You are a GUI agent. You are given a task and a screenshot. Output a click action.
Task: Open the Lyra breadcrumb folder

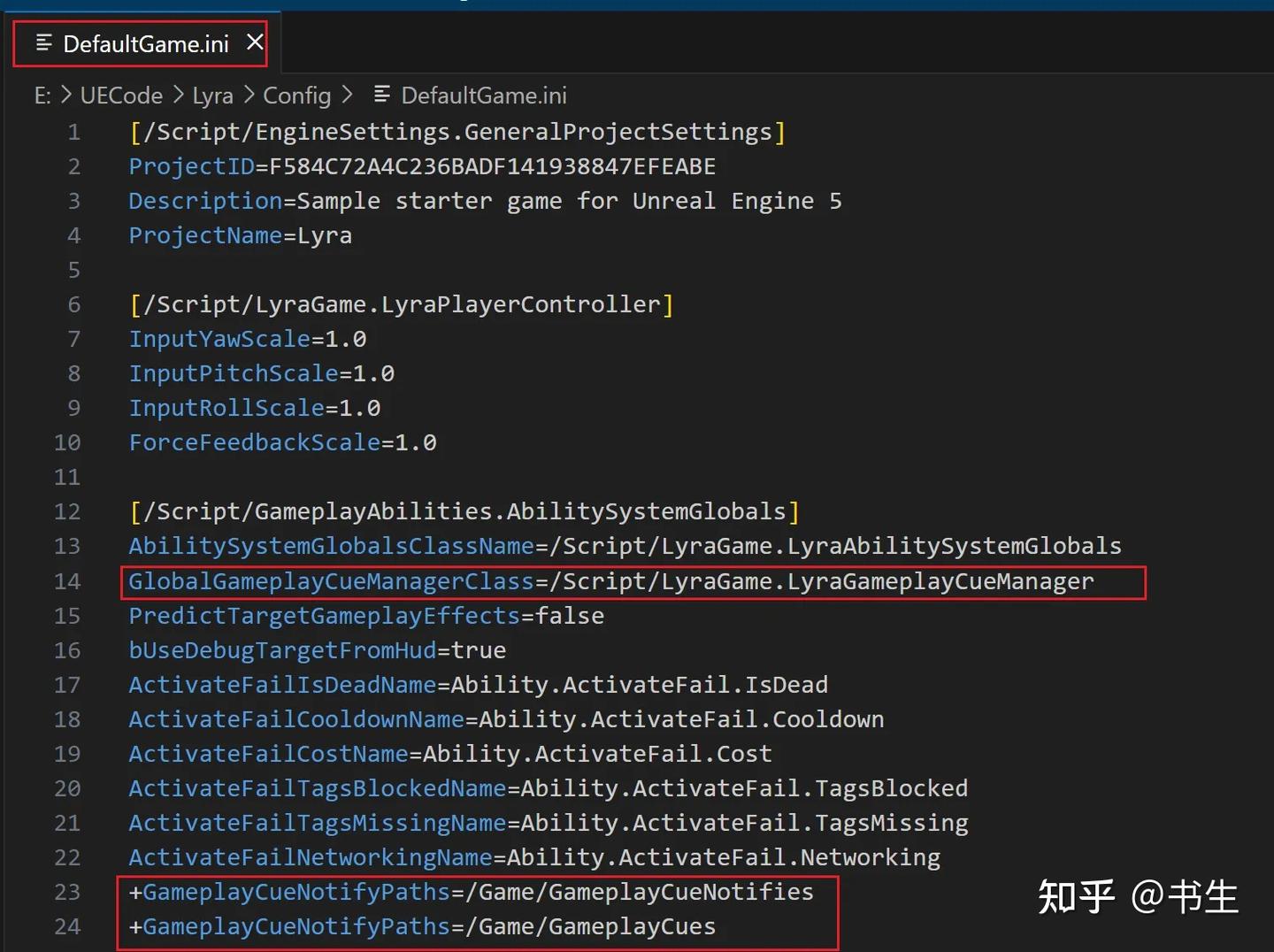click(x=213, y=96)
